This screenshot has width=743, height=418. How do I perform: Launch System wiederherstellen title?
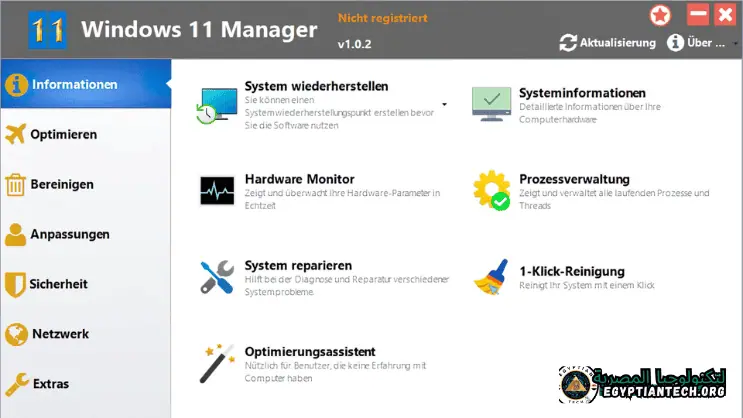(x=316, y=86)
